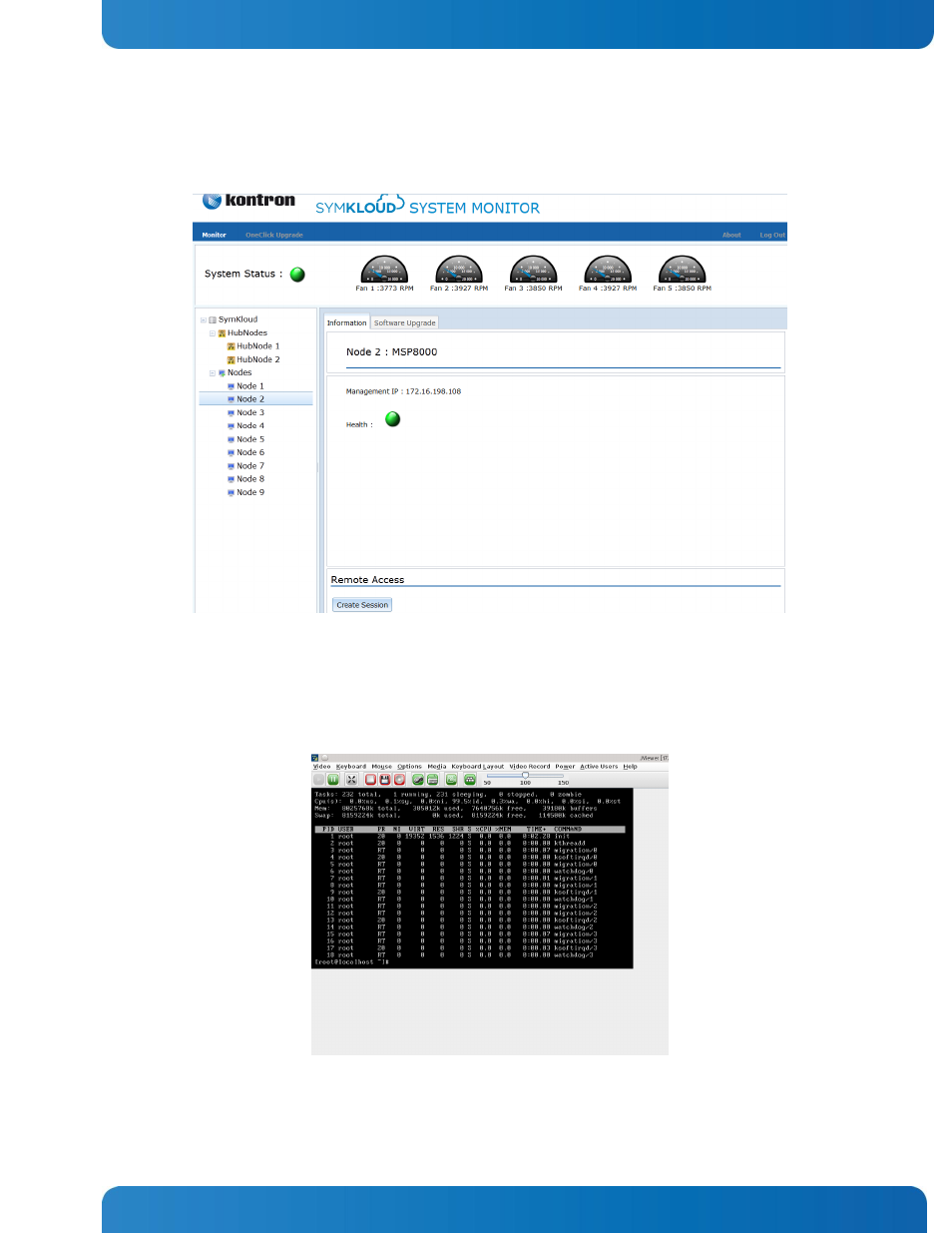
Task: Open the OneClick Upgrade tab
Action: pyautogui.click(x=274, y=235)
